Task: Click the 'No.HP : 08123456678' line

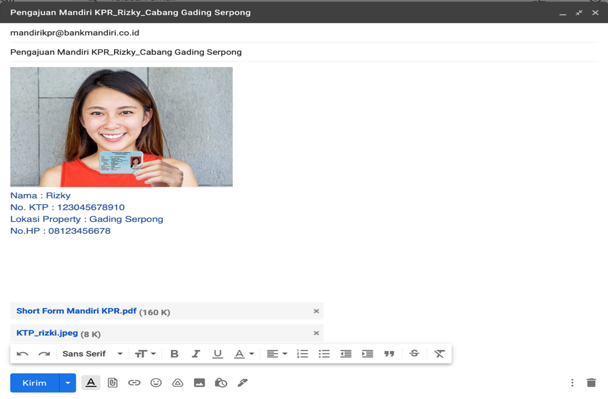Action: tap(60, 231)
